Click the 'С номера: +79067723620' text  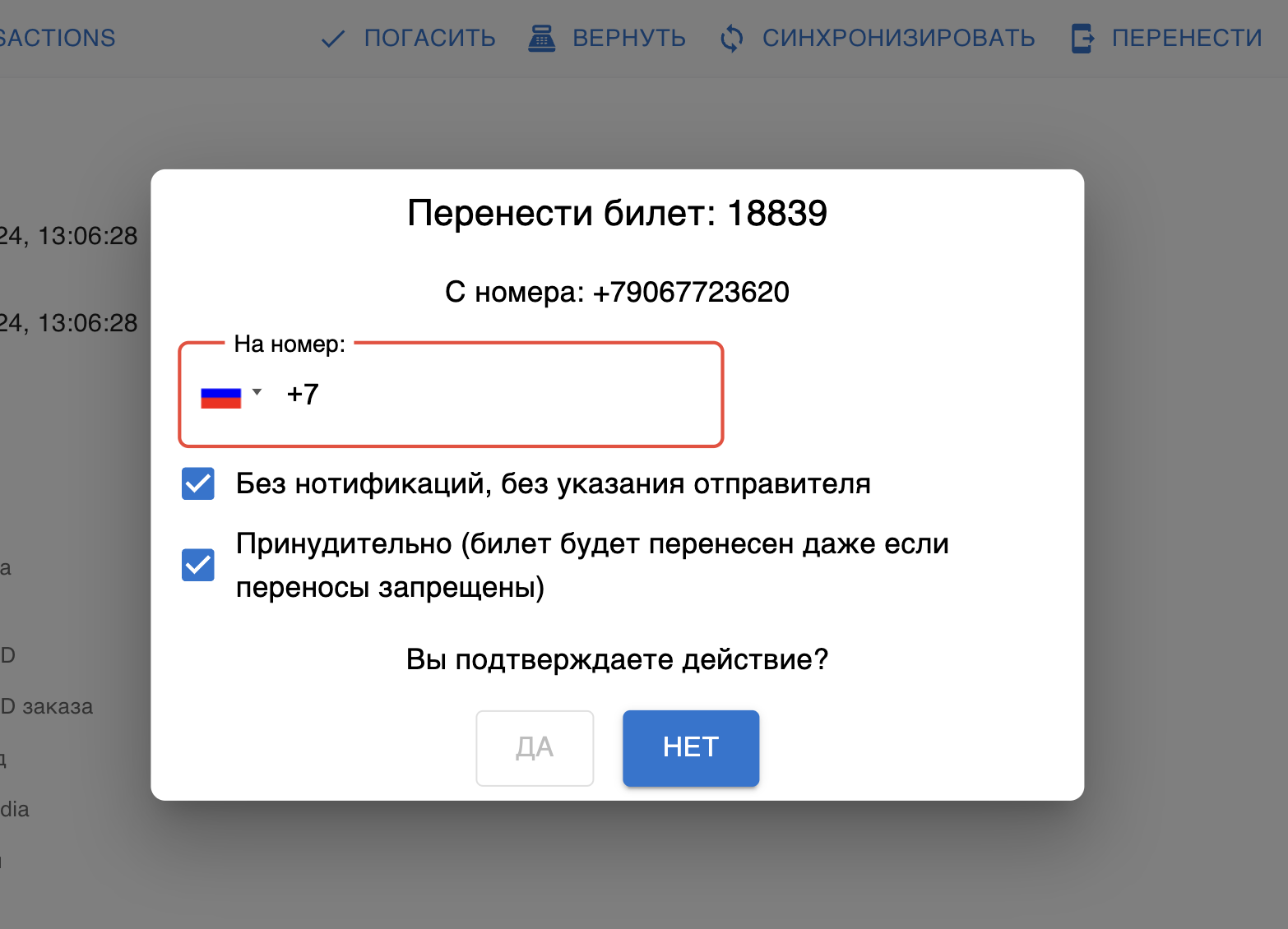(617, 292)
